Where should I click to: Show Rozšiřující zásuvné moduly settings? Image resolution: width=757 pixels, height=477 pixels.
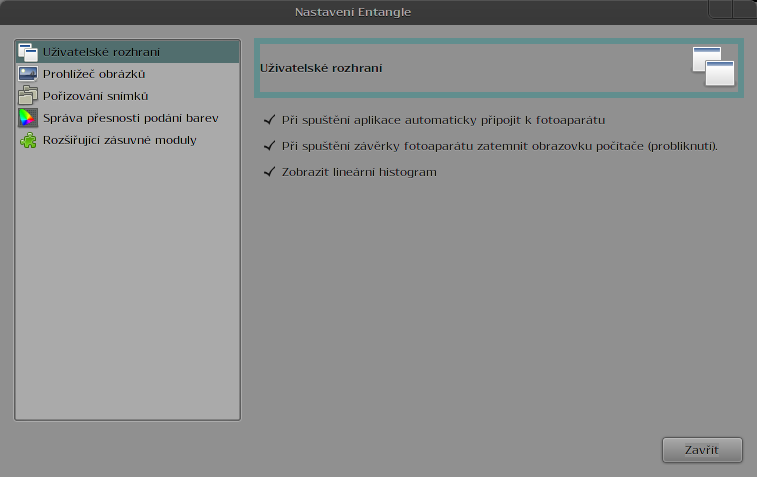coord(127,140)
